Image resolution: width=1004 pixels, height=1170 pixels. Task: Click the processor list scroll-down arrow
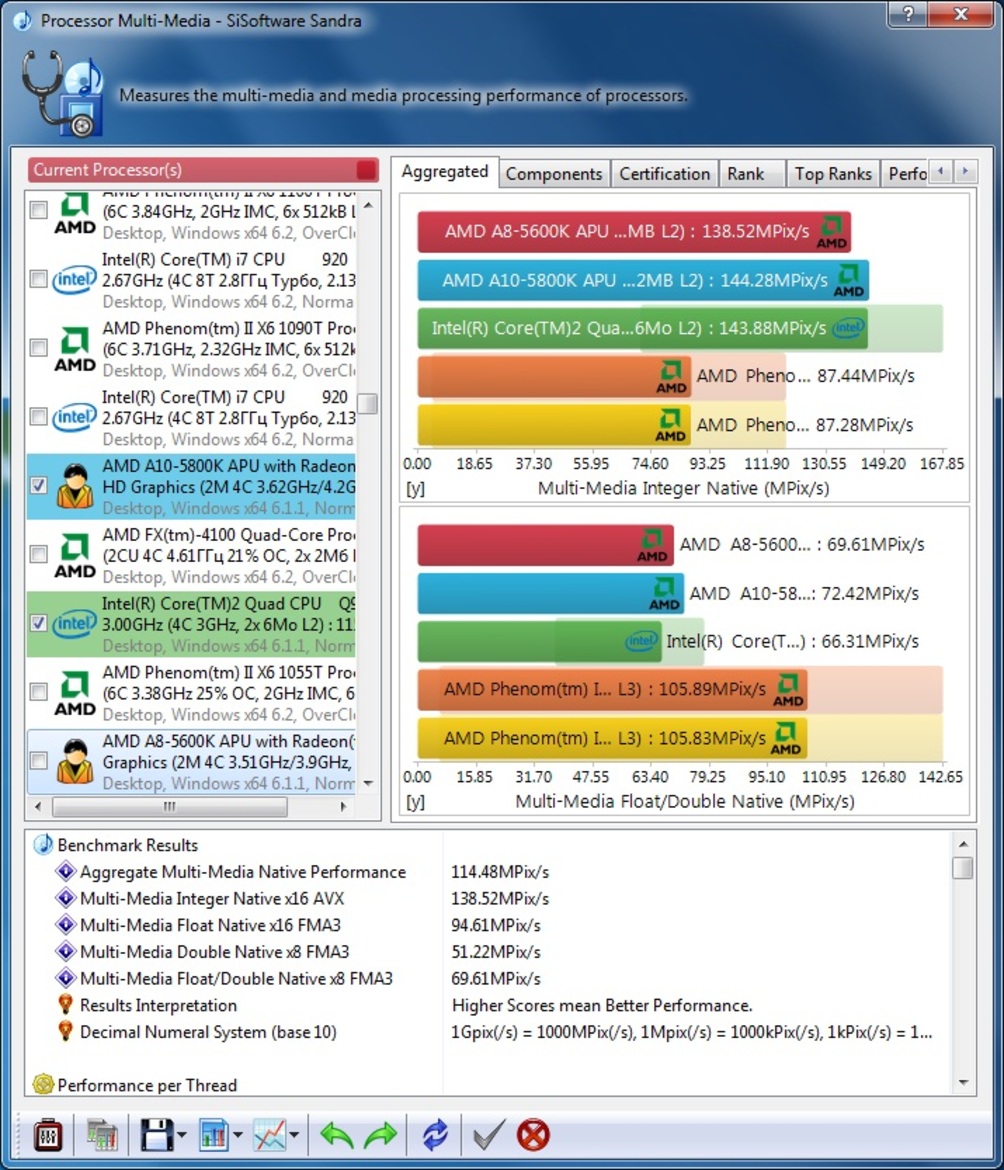coord(368,783)
